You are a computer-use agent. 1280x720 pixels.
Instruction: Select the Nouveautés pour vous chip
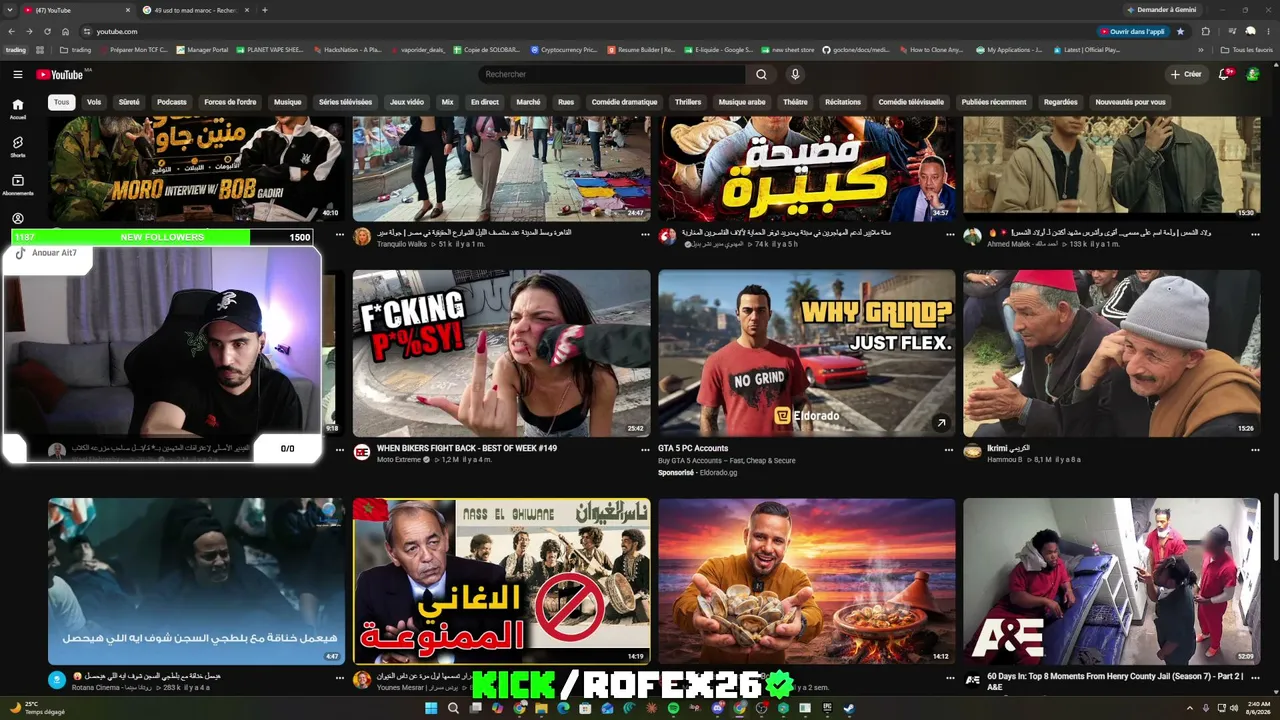pyautogui.click(x=1130, y=102)
